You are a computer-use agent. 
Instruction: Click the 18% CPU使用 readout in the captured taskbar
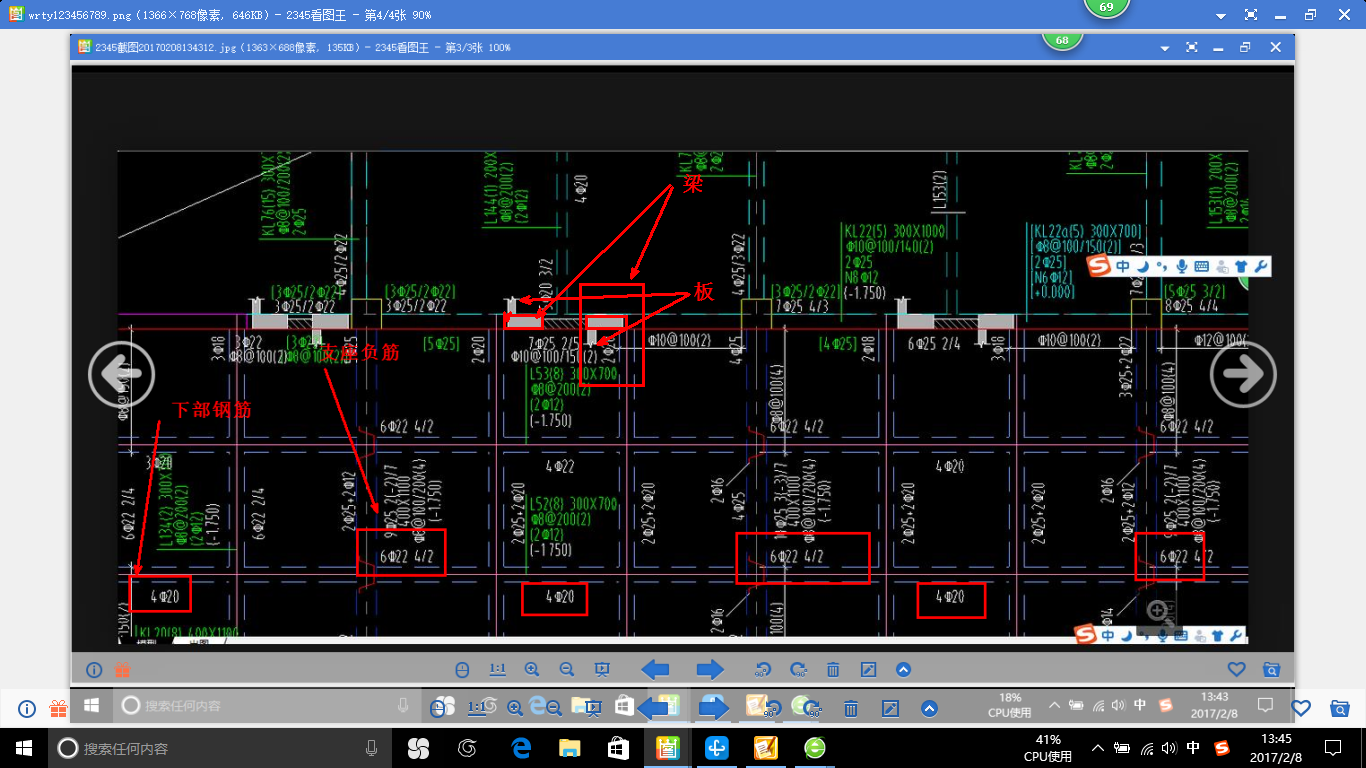pos(1009,705)
